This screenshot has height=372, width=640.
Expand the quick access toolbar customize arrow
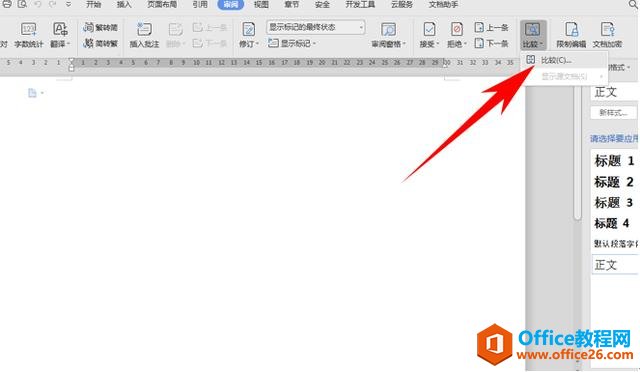[x=68, y=4]
